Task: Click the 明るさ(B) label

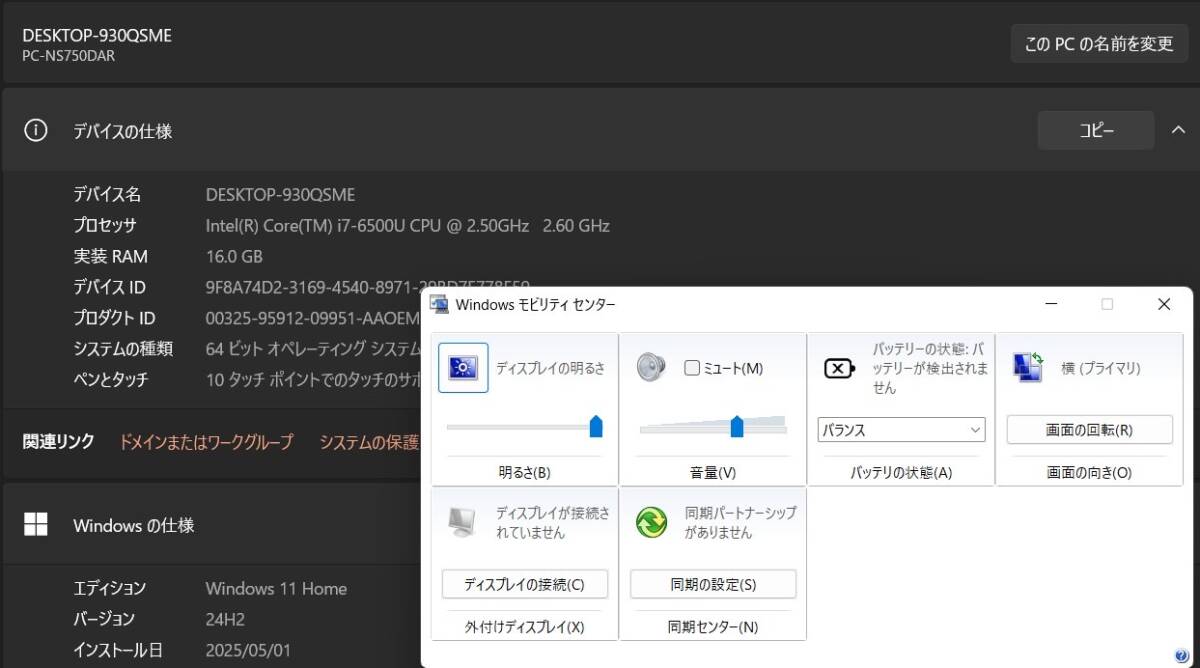Action: tap(524, 472)
